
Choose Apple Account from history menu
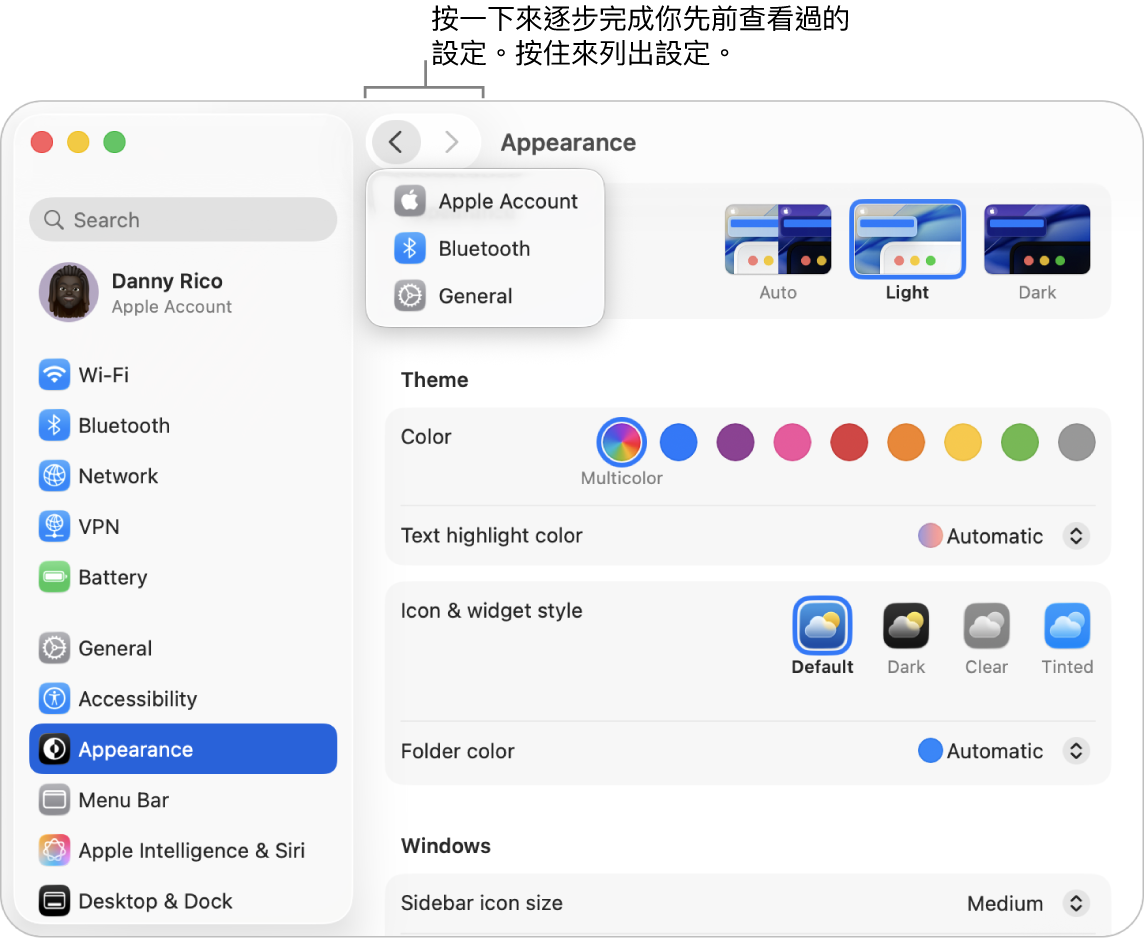pos(507,201)
